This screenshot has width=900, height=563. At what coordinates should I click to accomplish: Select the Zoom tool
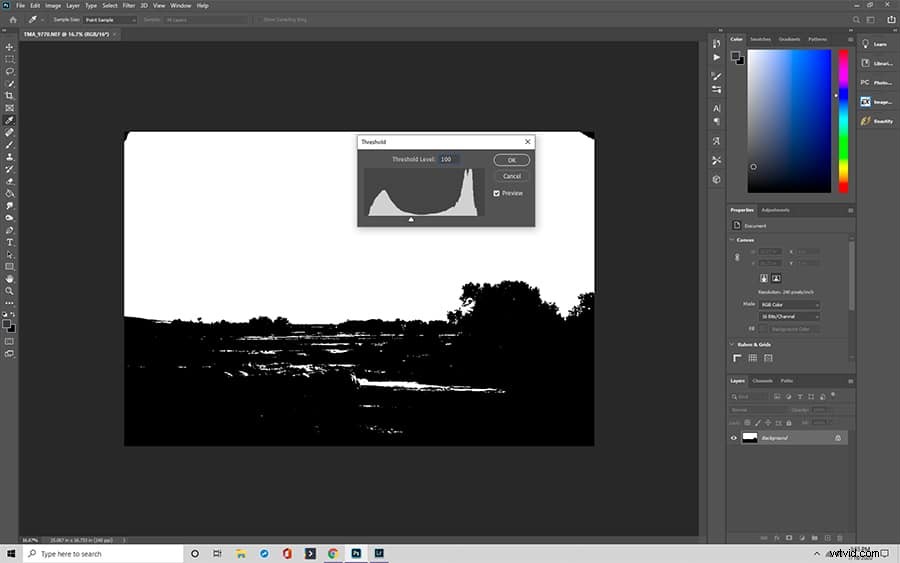tap(9, 291)
